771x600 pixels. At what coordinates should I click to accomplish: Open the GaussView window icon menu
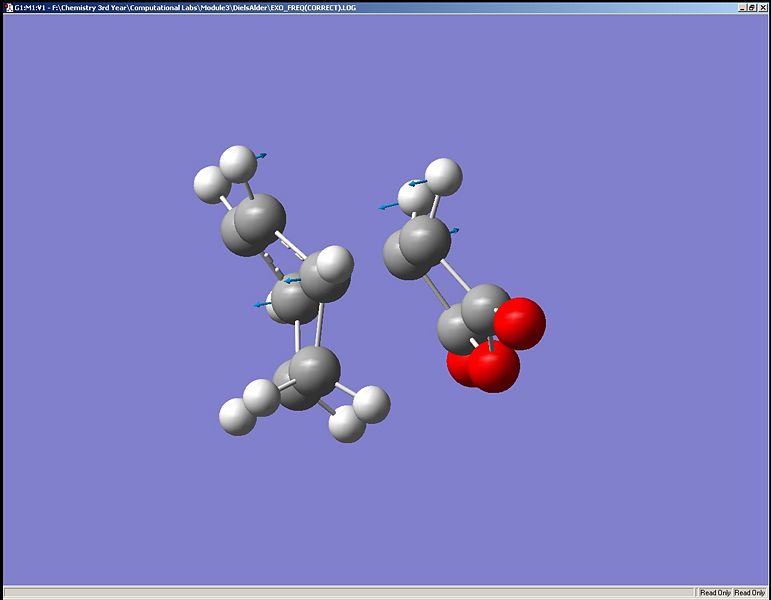[x=8, y=7]
